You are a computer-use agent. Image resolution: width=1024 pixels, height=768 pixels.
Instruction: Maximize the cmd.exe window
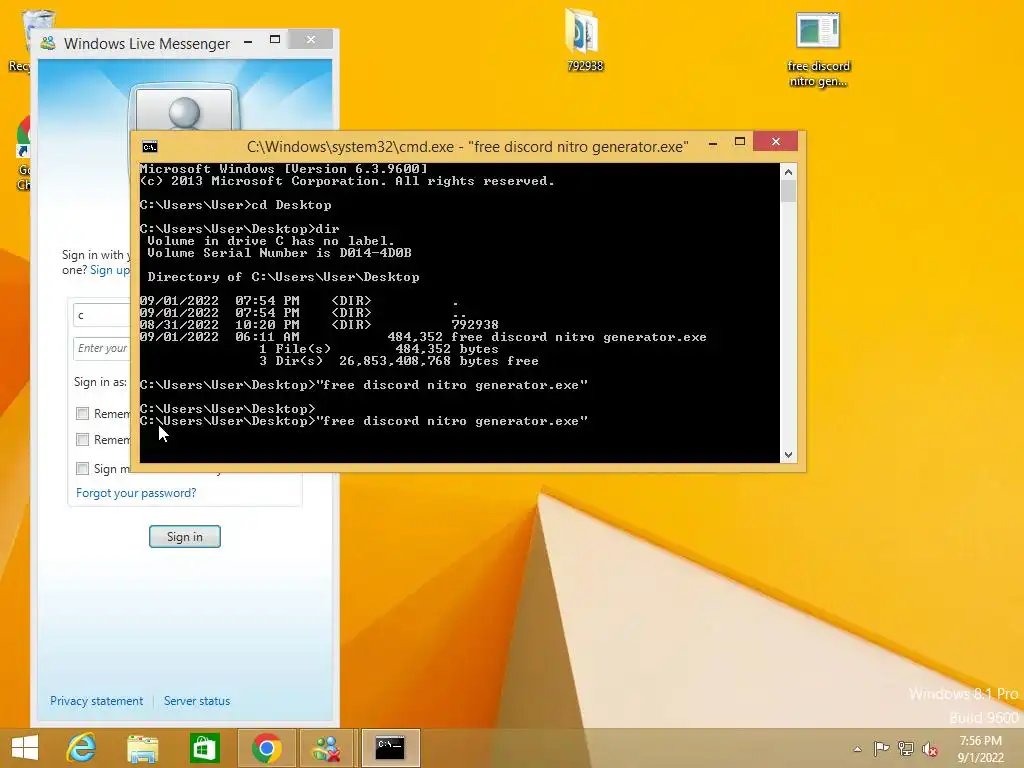(740, 142)
